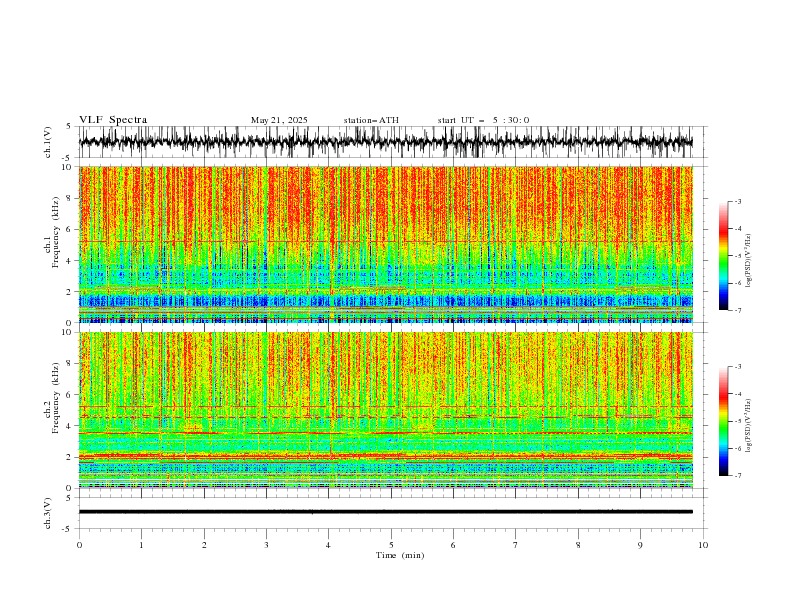Click the ch.1 colorbar 'log(PSD)(V²/Hz)' label
Image resolution: width=792 pixels, height=612 pixels.
coord(748,261)
